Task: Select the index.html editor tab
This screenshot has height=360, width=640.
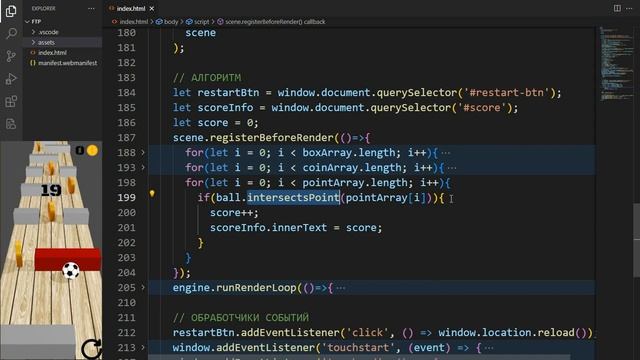Action: (131, 9)
